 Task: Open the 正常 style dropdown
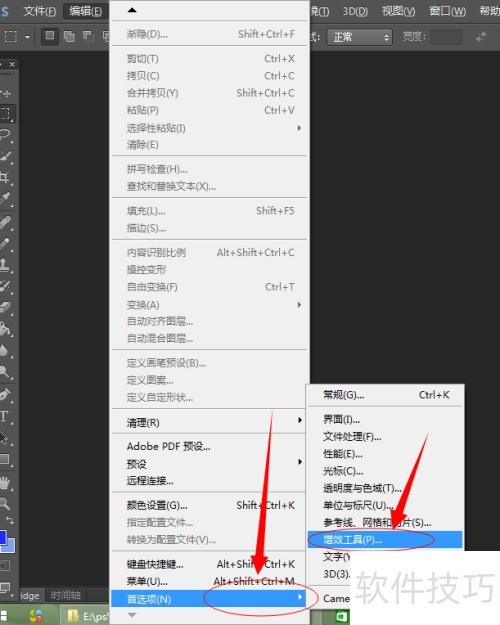[x=360, y=37]
